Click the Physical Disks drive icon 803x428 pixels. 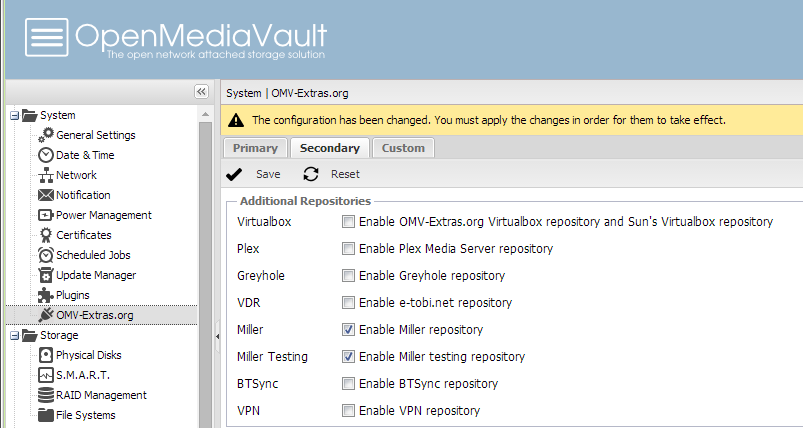pyautogui.click(x=46, y=355)
